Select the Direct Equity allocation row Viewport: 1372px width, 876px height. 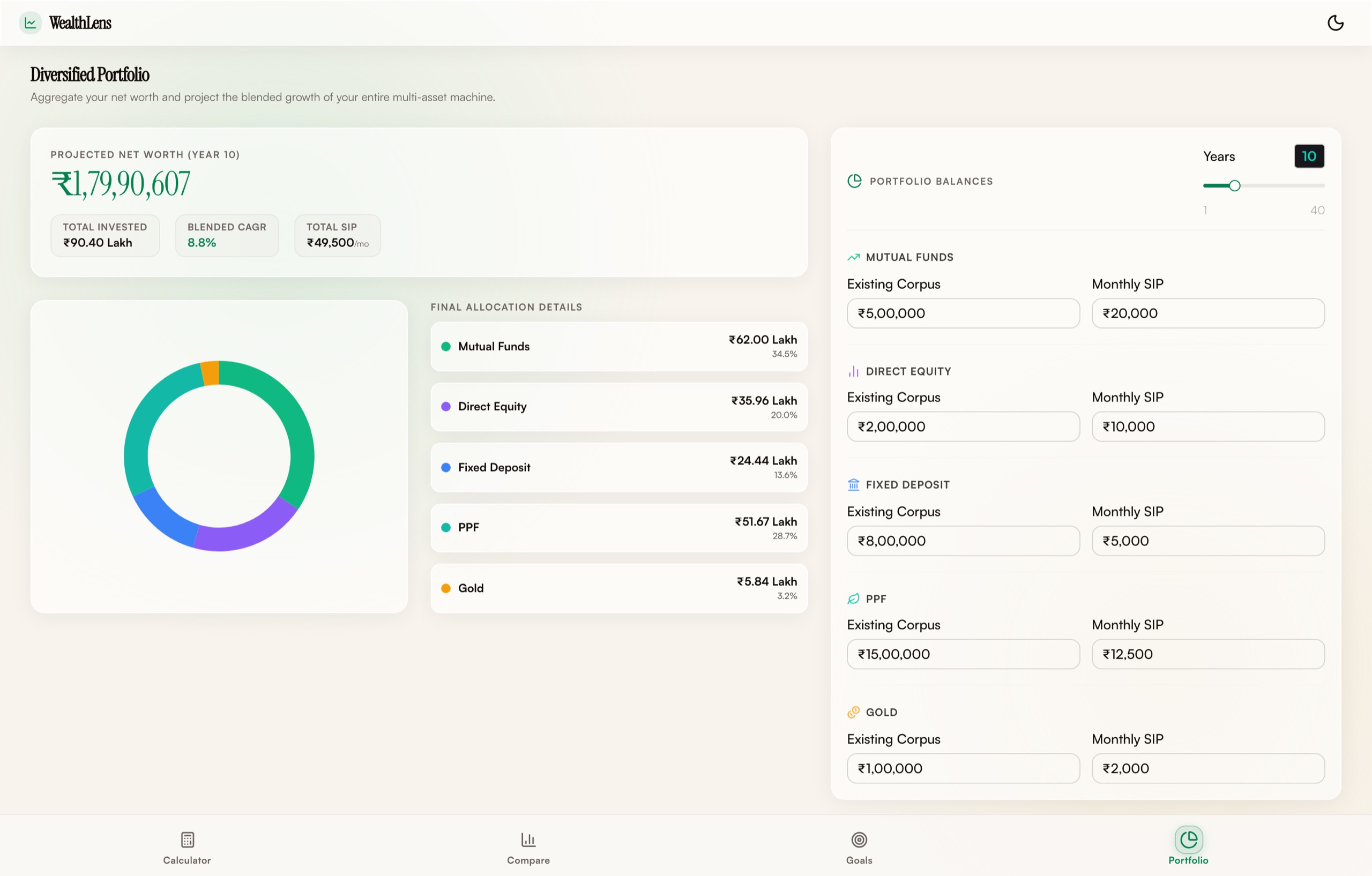coord(619,407)
